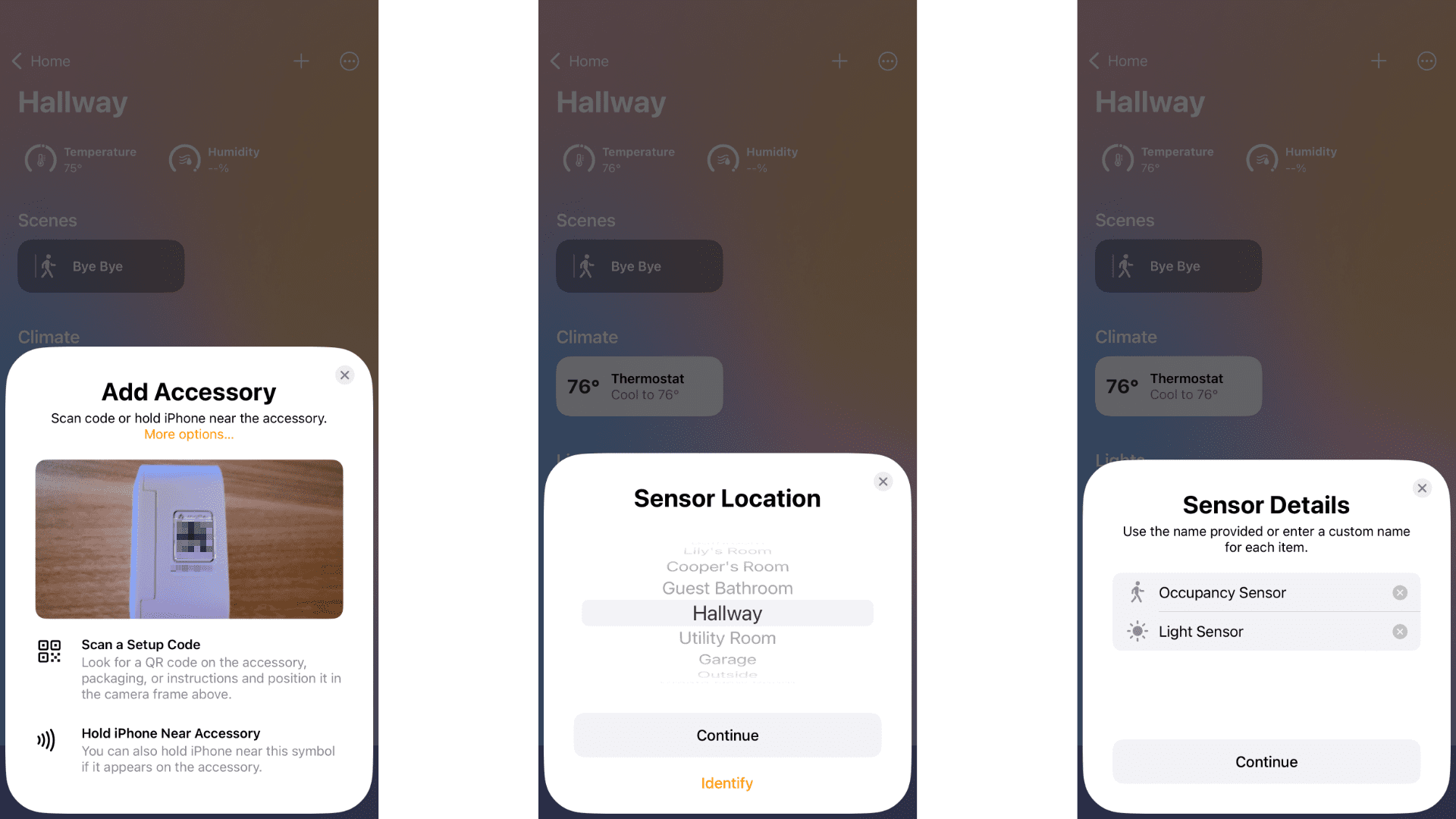This screenshot has width=1456, height=819.
Task: Remove the Light Sensor item
Action: [1402, 631]
